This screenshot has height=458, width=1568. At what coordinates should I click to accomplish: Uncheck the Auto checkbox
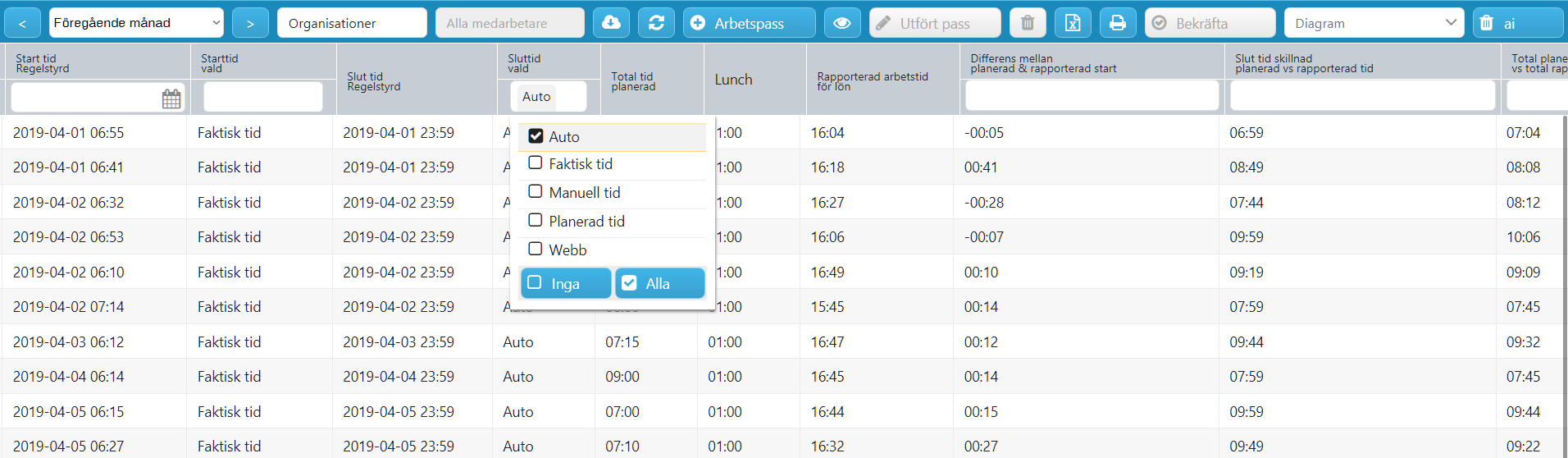coord(536,136)
